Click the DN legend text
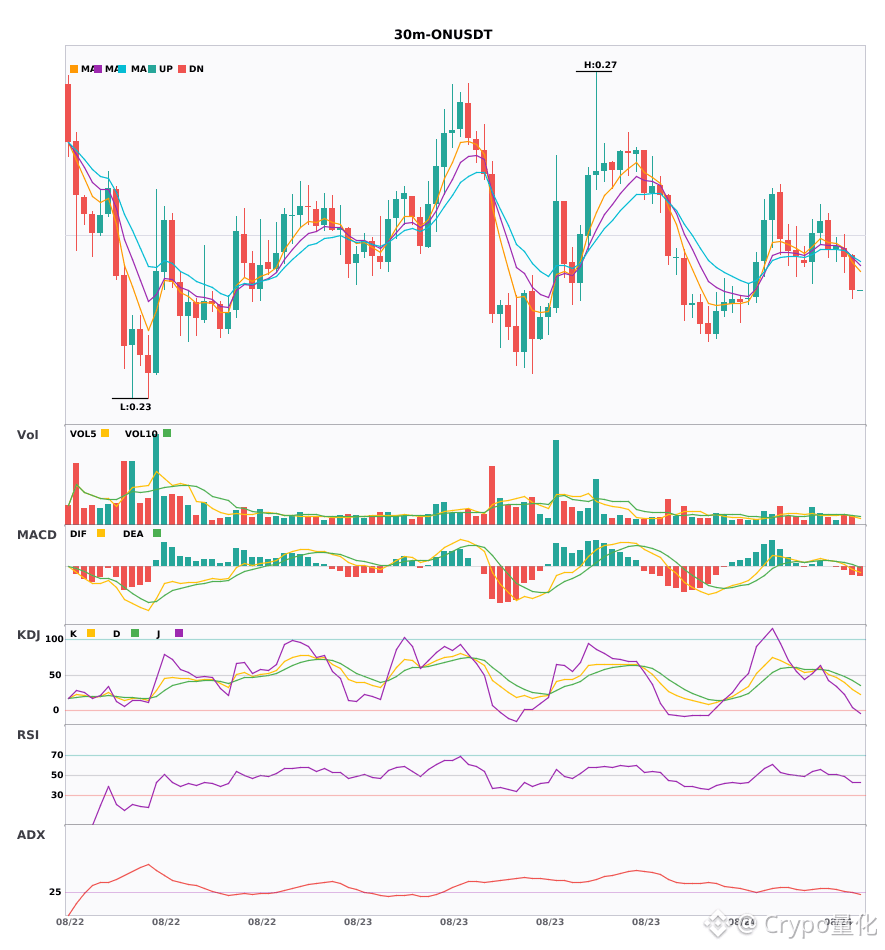This screenshot has width=885, height=950. click(x=196, y=69)
